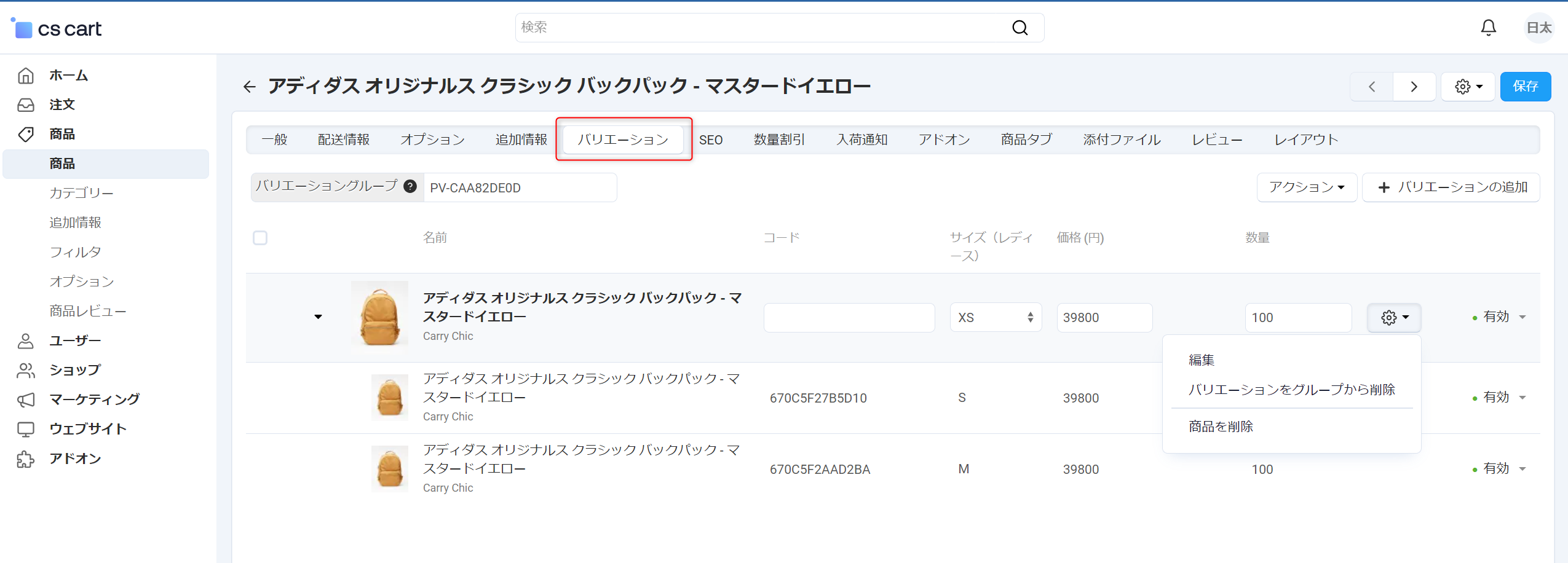Open the gear settings dropdown next to 保存
The height and width of the screenshot is (563, 1568).
tap(1468, 87)
